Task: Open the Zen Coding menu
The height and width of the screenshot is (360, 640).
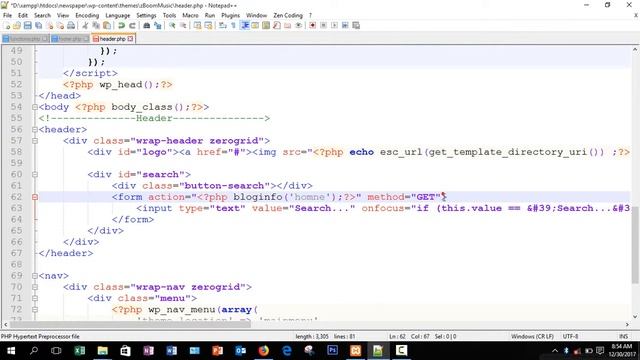Action: [288, 15]
